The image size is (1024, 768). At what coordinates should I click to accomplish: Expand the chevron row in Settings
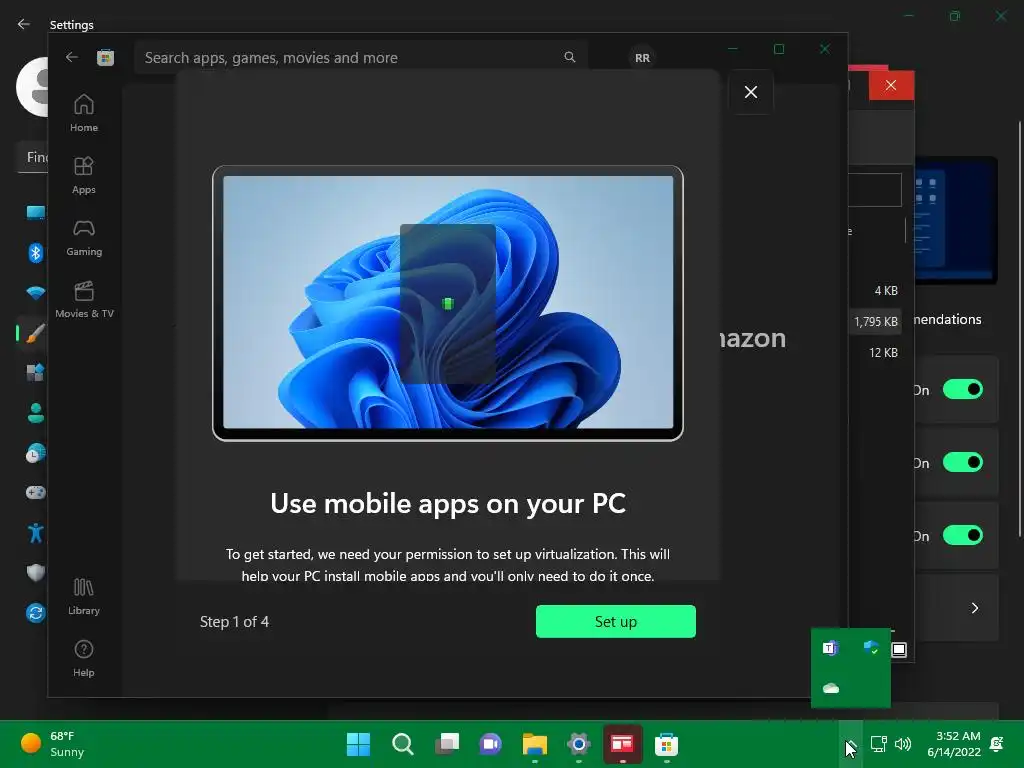[974, 608]
